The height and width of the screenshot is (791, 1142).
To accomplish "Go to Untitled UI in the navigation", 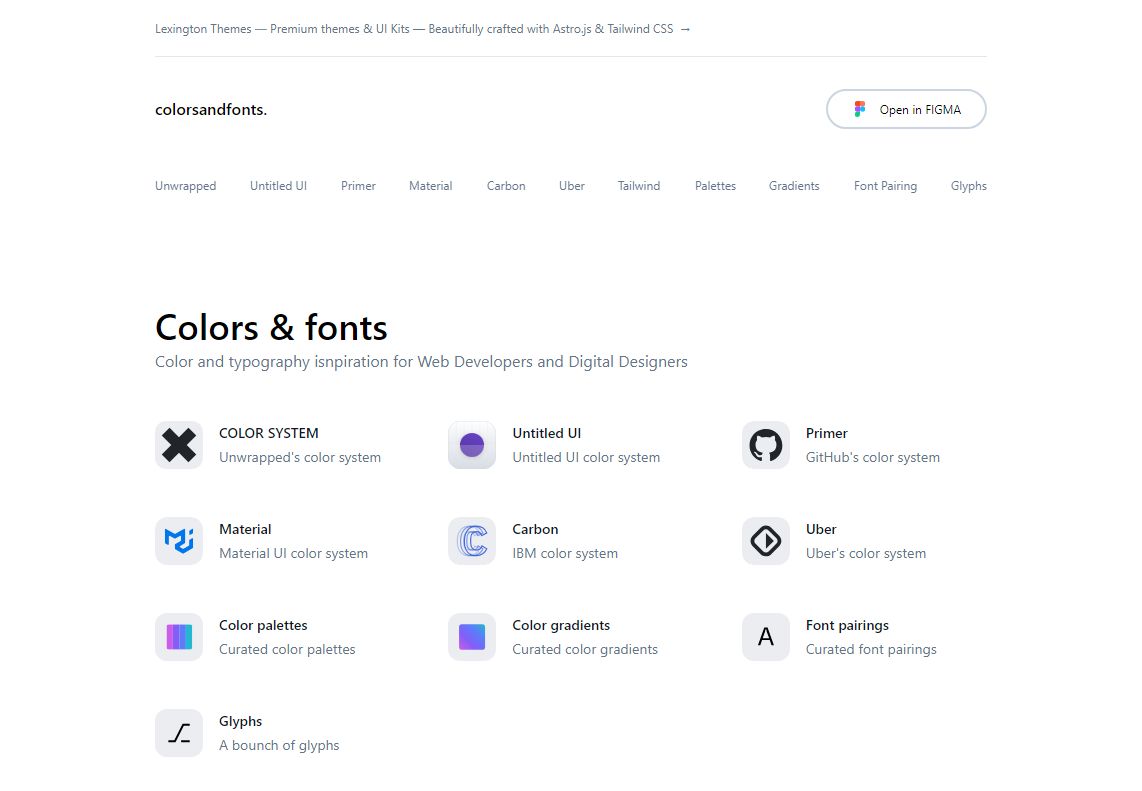I will pyautogui.click(x=278, y=186).
